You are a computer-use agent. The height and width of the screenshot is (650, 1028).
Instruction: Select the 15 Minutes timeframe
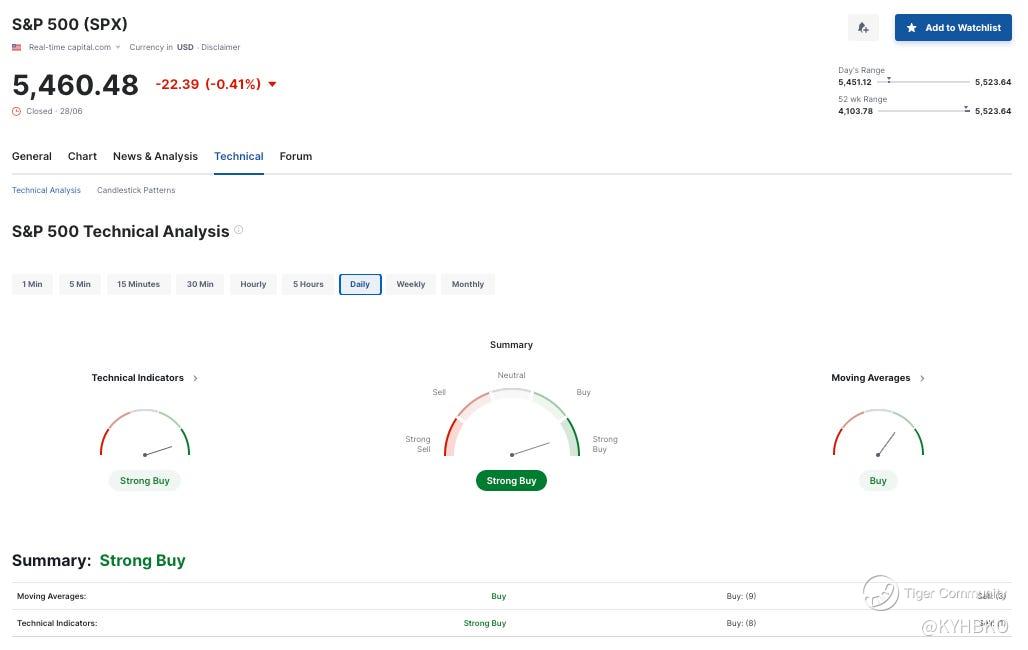(x=138, y=284)
